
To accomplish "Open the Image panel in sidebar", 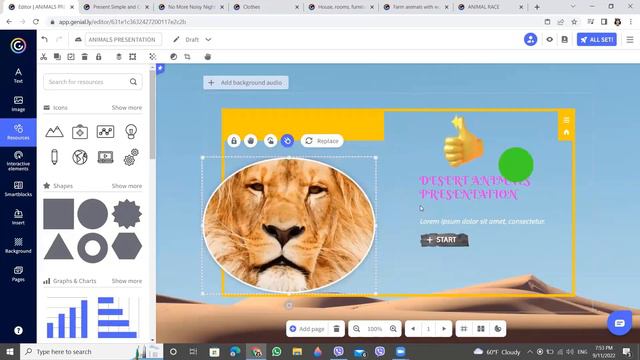I will [x=18, y=104].
